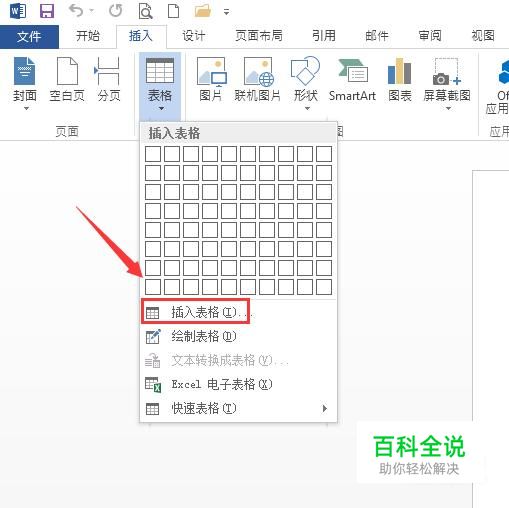Open the quick access toolbar customize arrow
The width and height of the screenshot is (509, 508).
pos(226,12)
